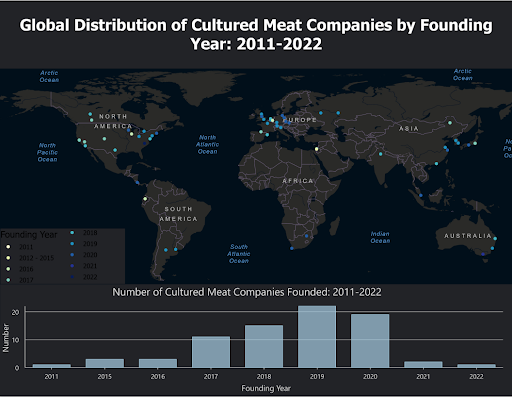Click the 2022 x-axis tick label
This screenshot has width=512, height=397.
click(x=476, y=377)
